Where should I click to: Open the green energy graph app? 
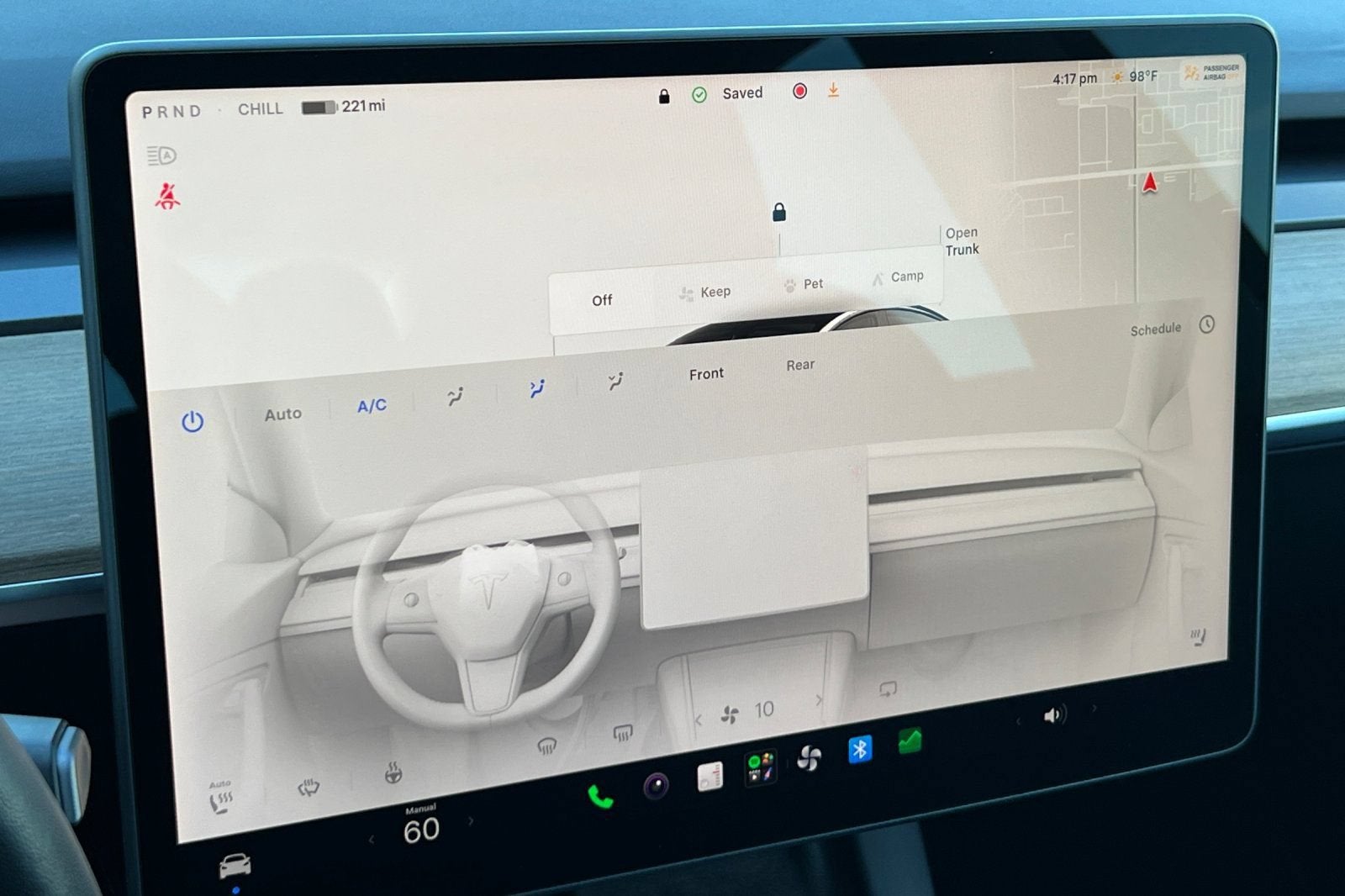click(910, 741)
